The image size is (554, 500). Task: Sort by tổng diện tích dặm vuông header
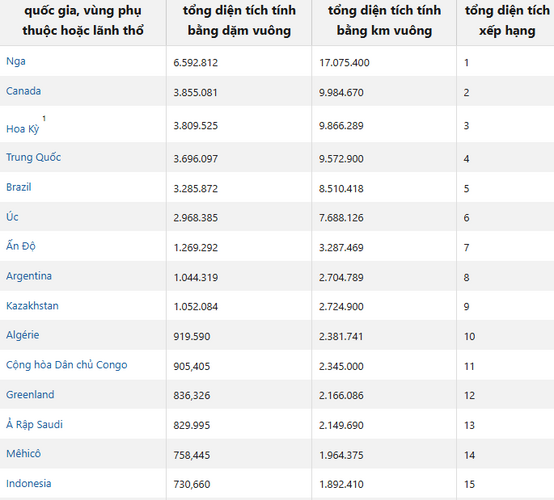click(x=239, y=20)
